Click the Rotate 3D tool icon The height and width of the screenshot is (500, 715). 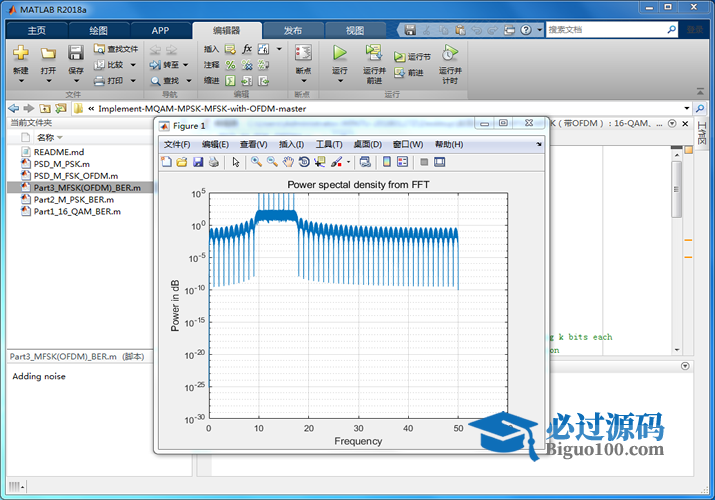(x=304, y=162)
